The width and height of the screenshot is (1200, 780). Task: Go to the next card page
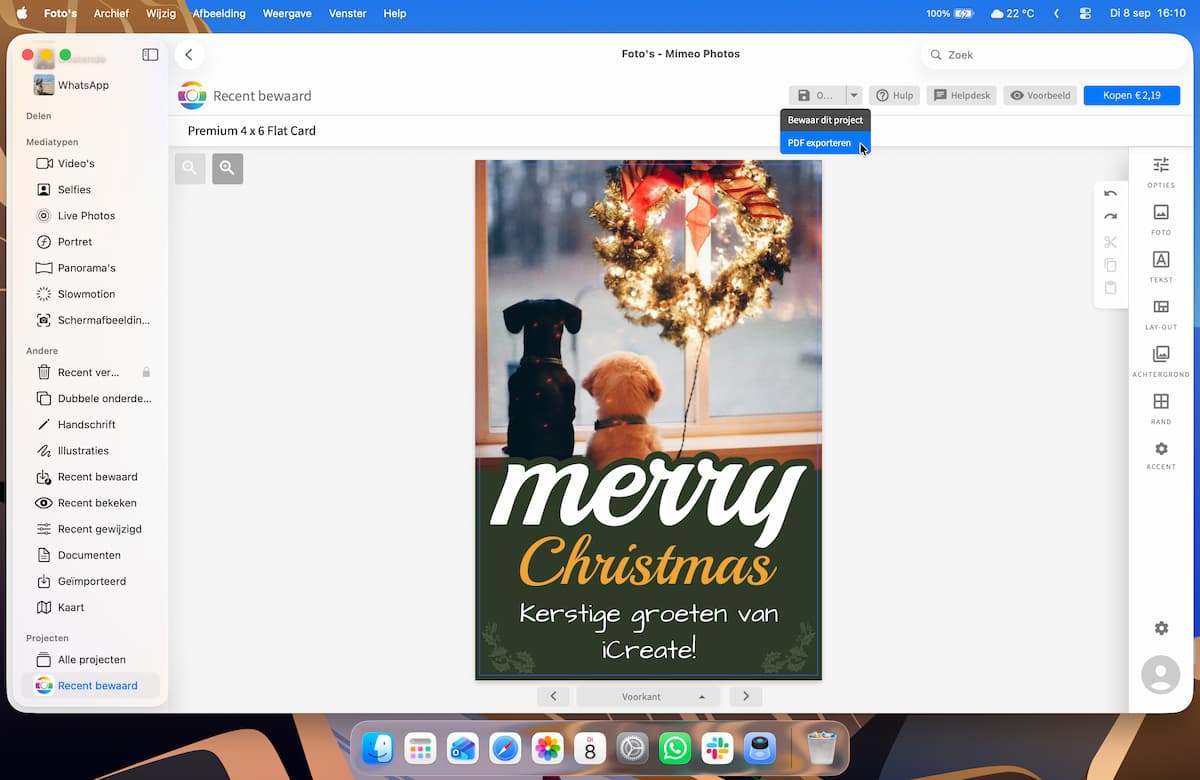click(x=746, y=697)
